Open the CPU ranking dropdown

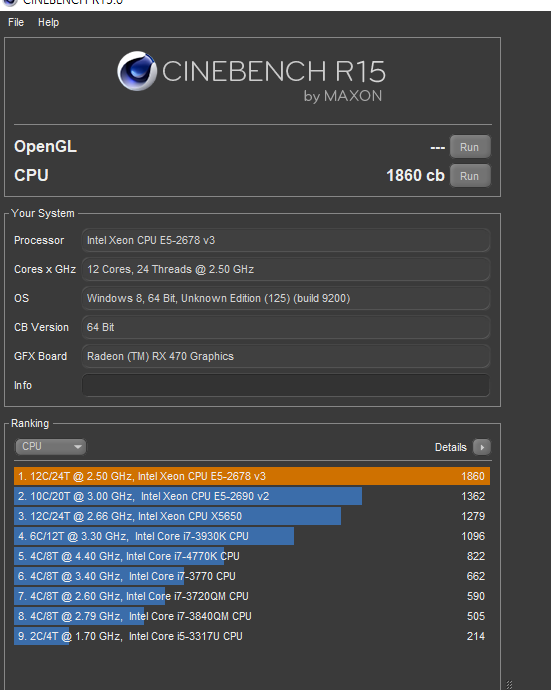pyautogui.click(x=51, y=446)
